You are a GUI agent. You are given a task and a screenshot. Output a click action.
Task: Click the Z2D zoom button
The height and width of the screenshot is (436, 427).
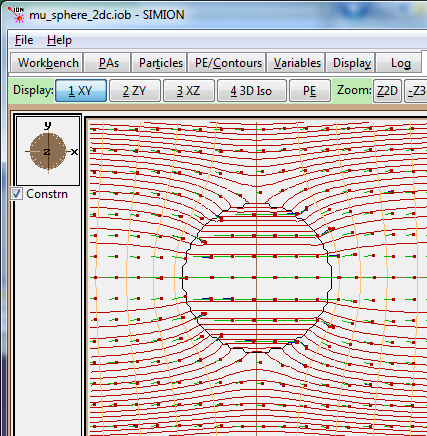tap(387, 91)
